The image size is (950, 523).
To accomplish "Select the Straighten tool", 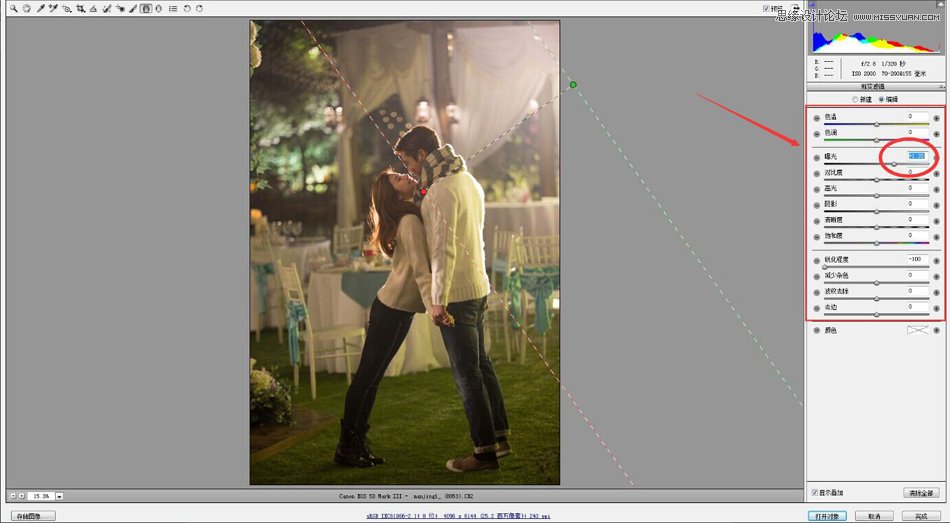I will point(93,8).
